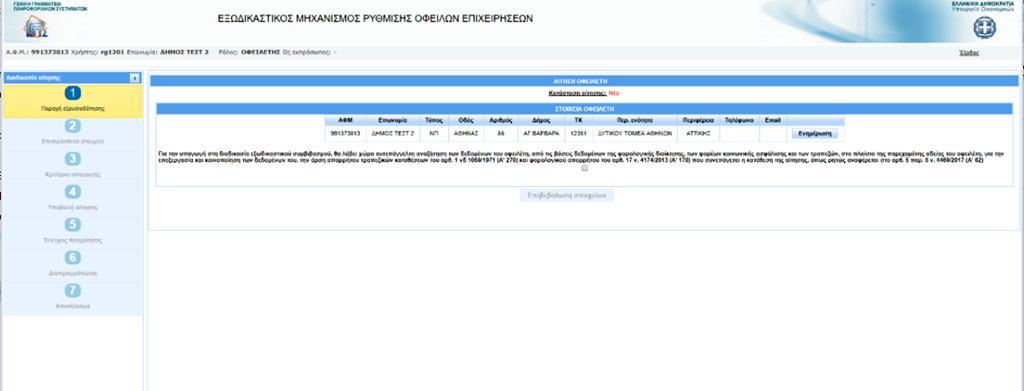Click the step 3 number icon
The width and height of the screenshot is (1024, 391).
click(x=73, y=159)
